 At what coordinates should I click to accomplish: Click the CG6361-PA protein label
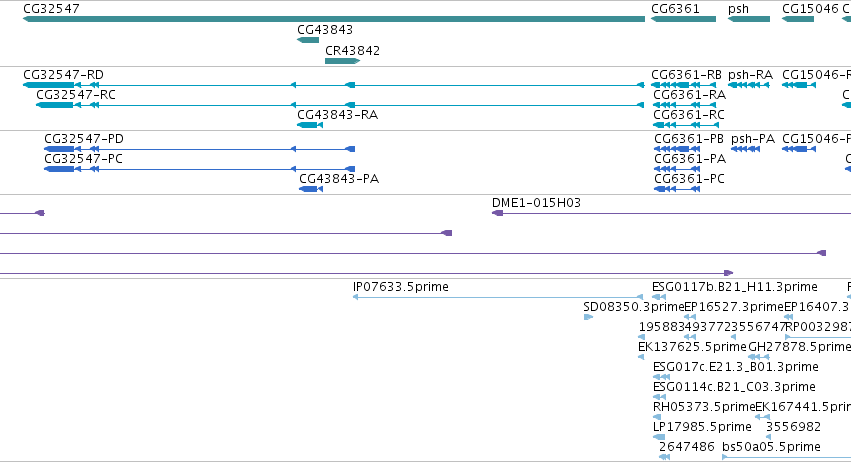(690, 159)
